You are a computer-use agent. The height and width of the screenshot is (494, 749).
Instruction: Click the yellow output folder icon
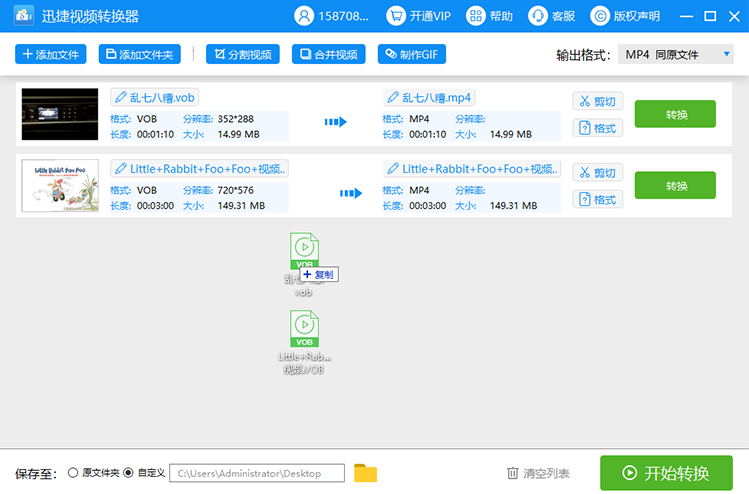click(x=365, y=473)
